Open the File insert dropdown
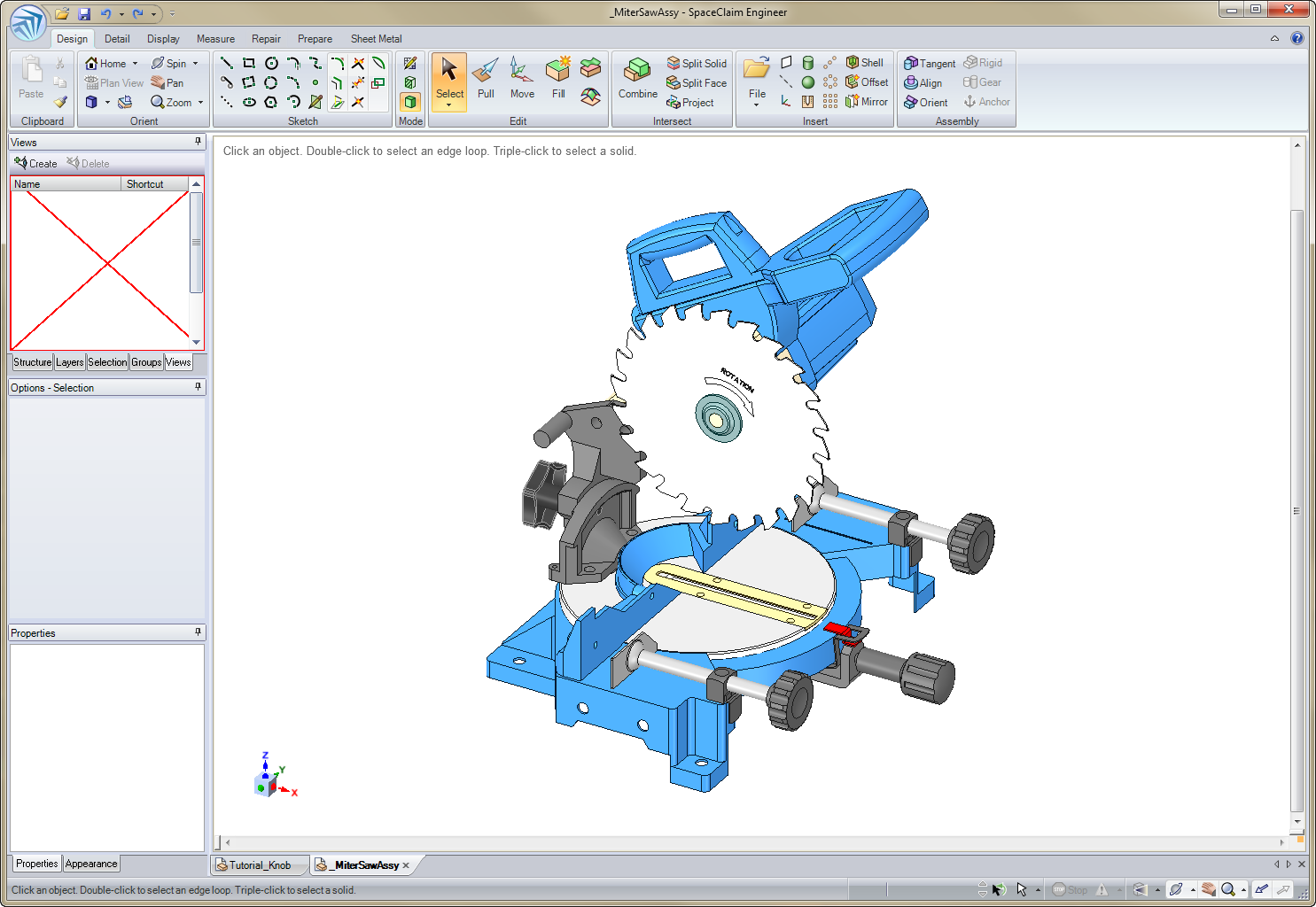This screenshot has width=1316, height=907. pyautogui.click(x=757, y=105)
